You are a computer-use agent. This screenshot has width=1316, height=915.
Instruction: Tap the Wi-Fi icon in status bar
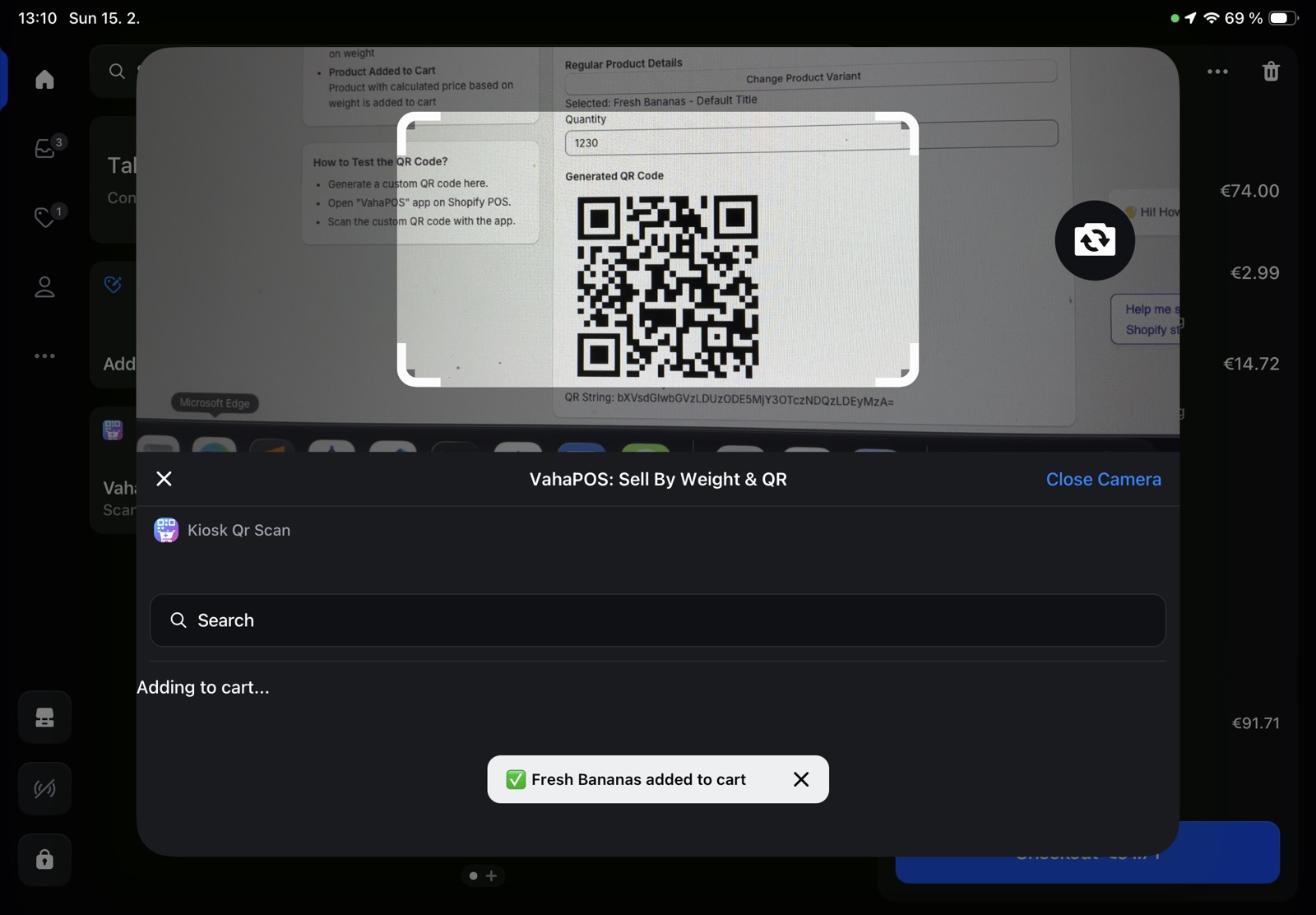click(x=1211, y=18)
